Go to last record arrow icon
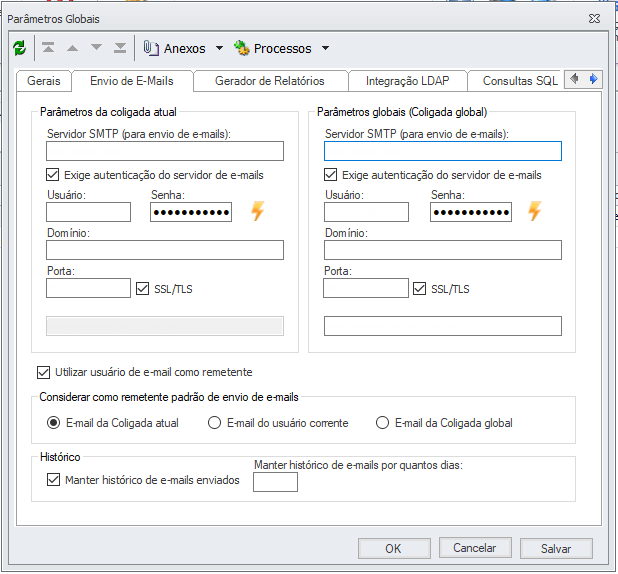This screenshot has width=618, height=574. (120, 48)
